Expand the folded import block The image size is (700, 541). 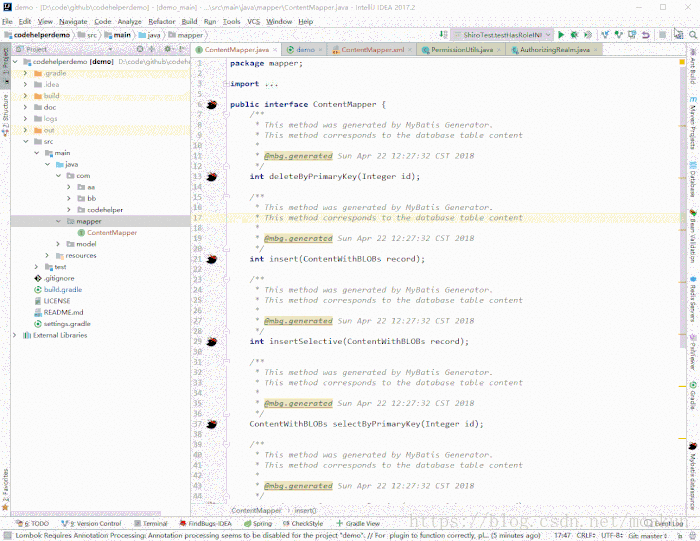coord(226,84)
